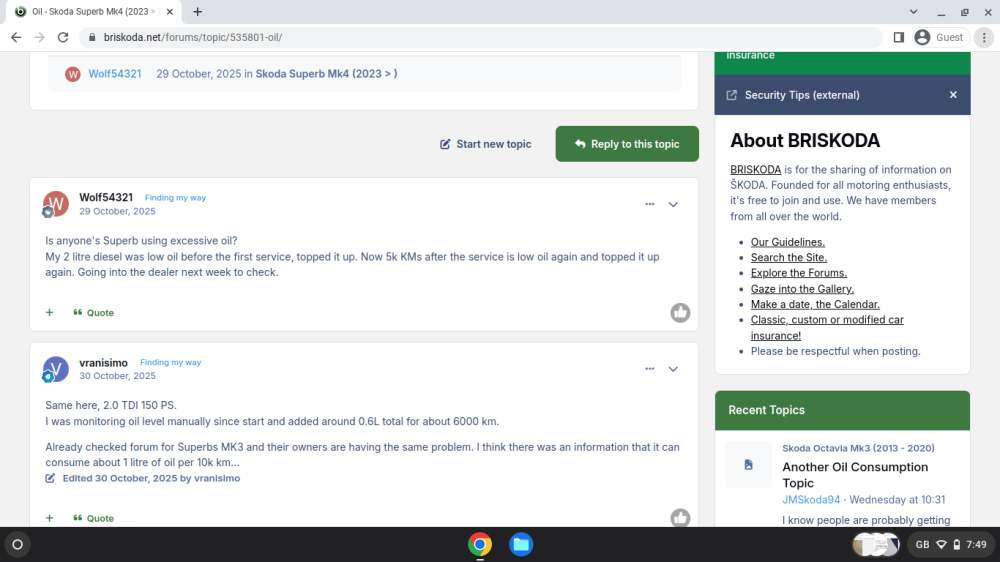Image resolution: width=1000 pixels, height=562 pixels.
Task: Open Chrome from the shelf
Action: (480, 545)
